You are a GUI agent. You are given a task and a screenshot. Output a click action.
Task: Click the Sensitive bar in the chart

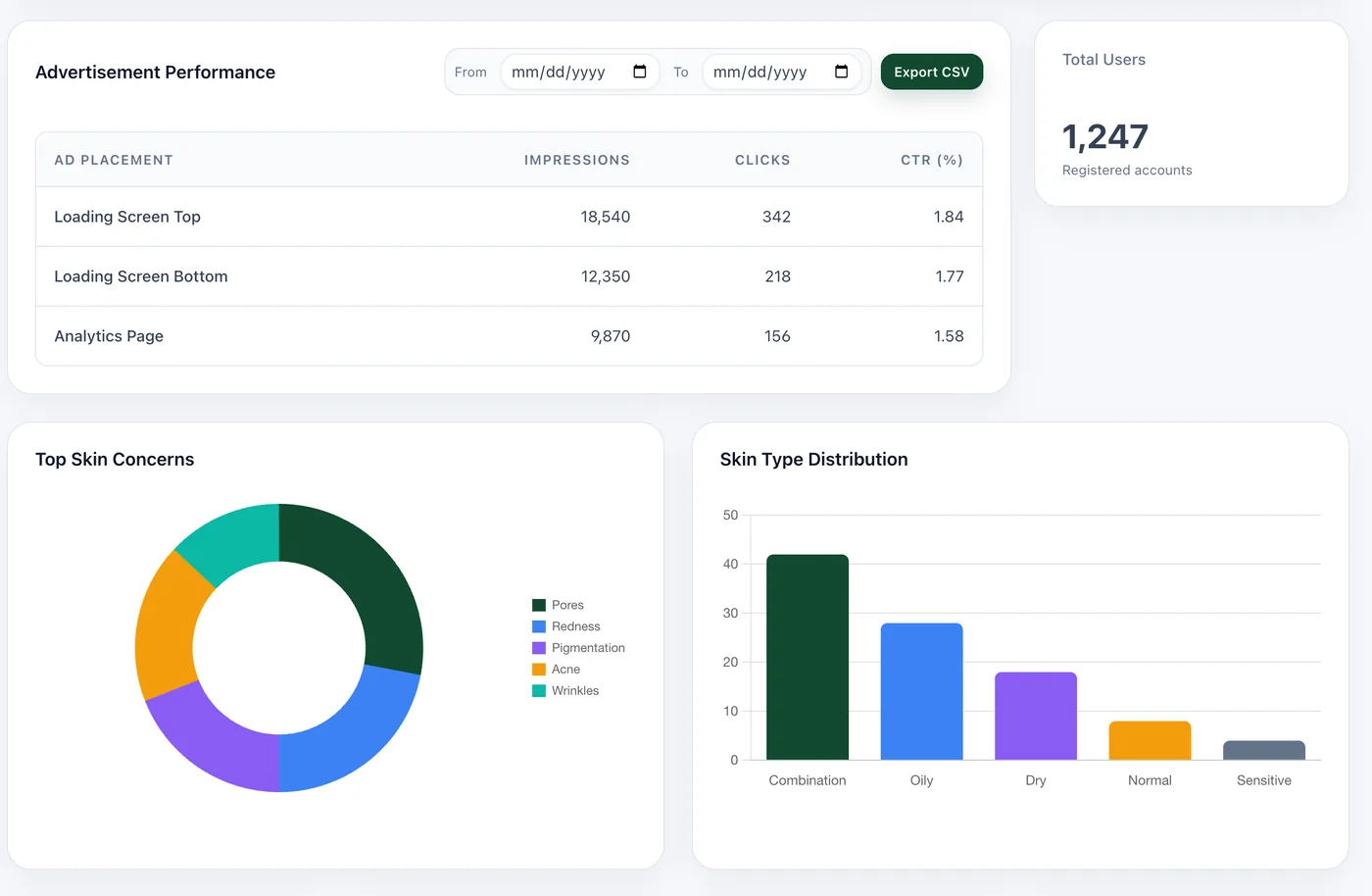[1264, 750]
